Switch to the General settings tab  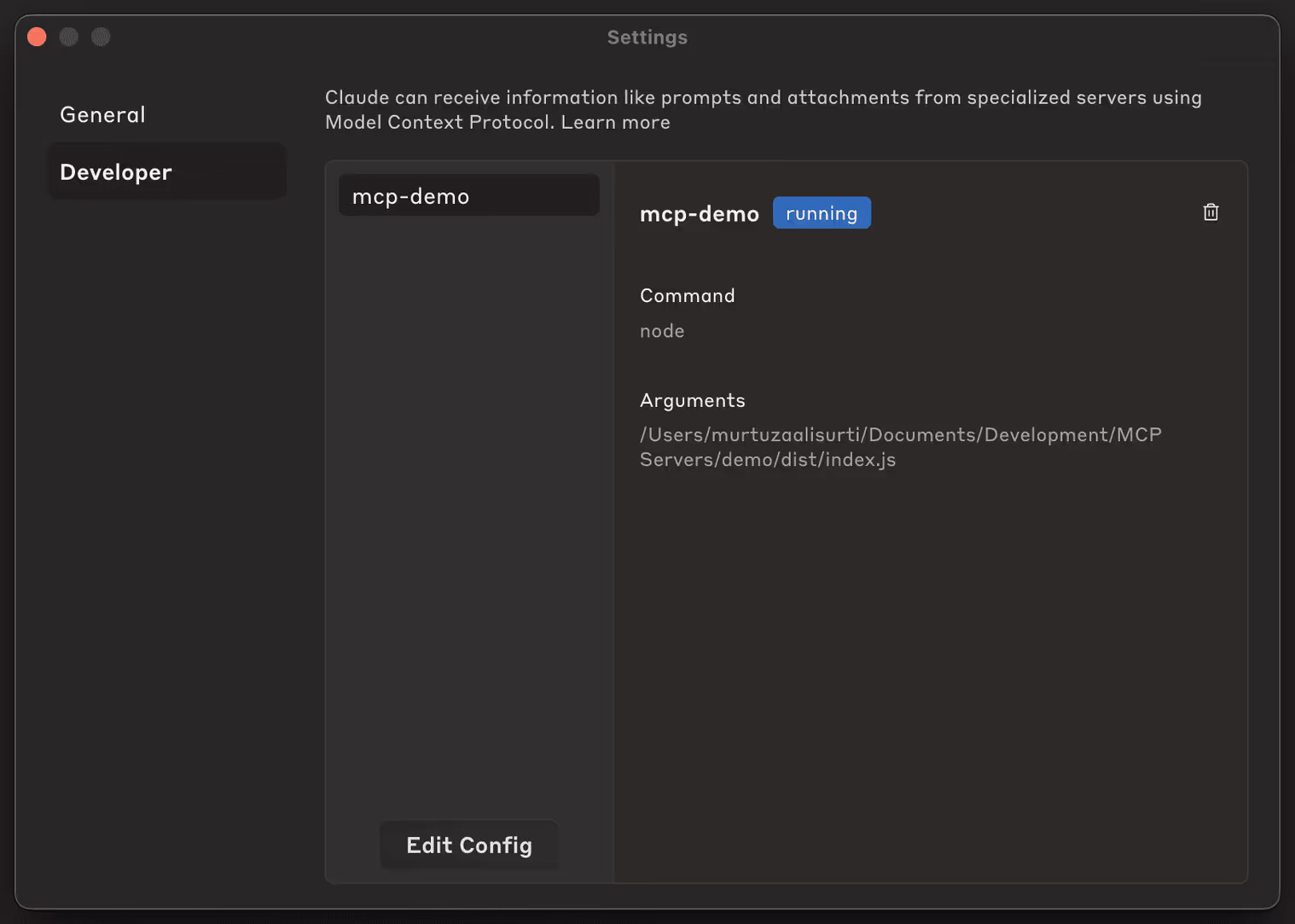(102, 114)
